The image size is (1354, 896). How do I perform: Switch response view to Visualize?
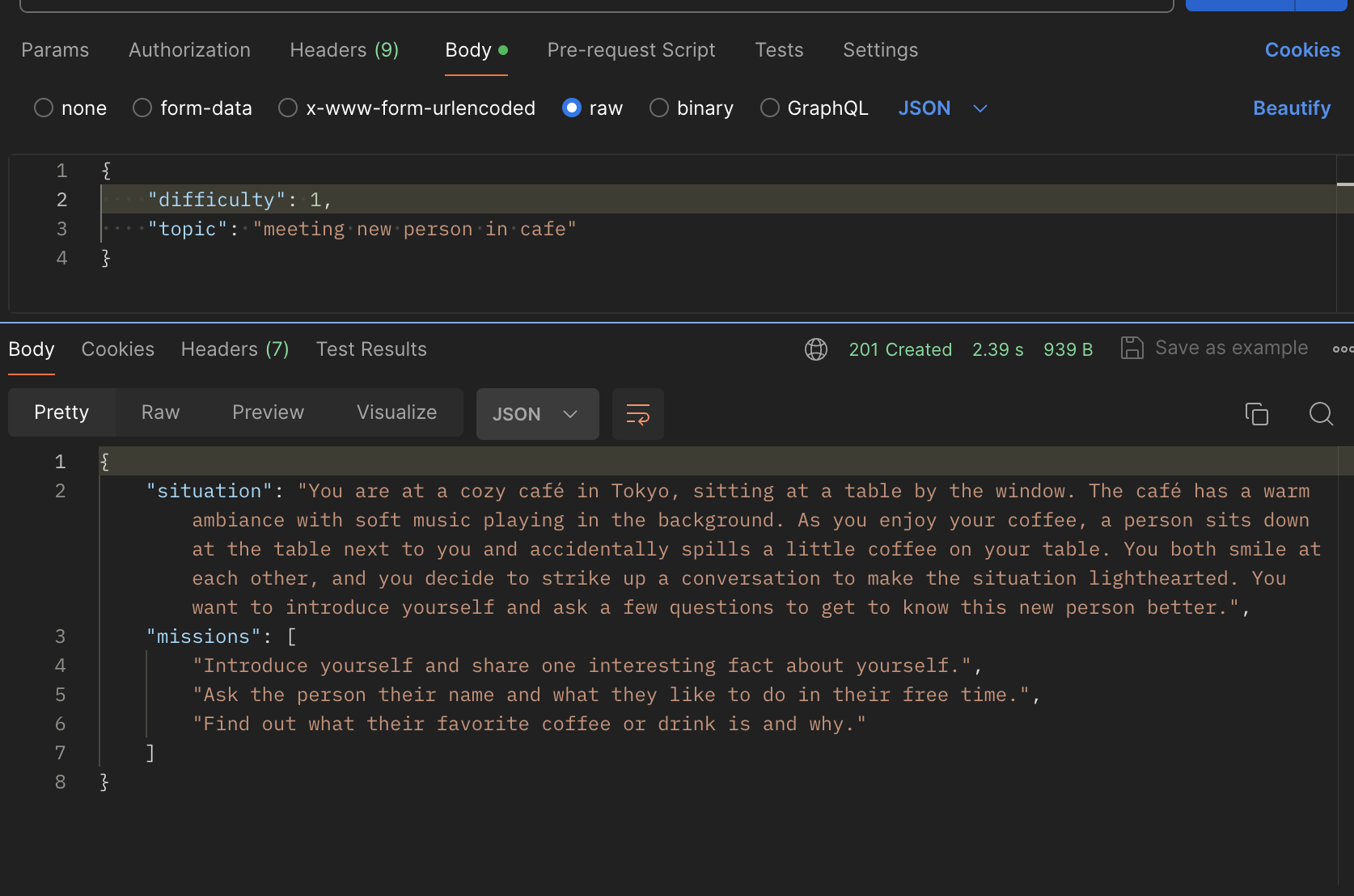[x=397, y=412]
